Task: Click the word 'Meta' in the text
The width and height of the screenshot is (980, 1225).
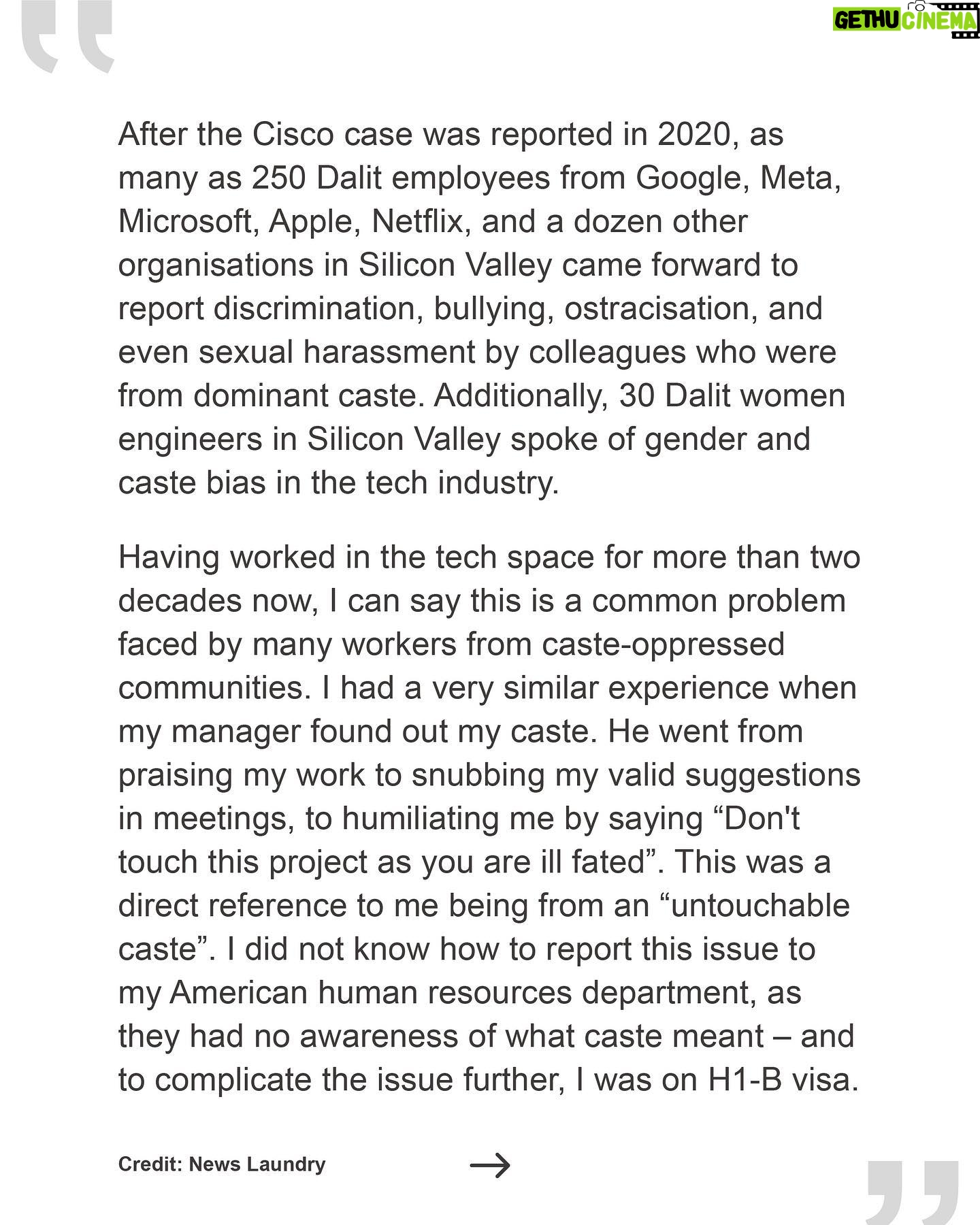Action: 800,178
